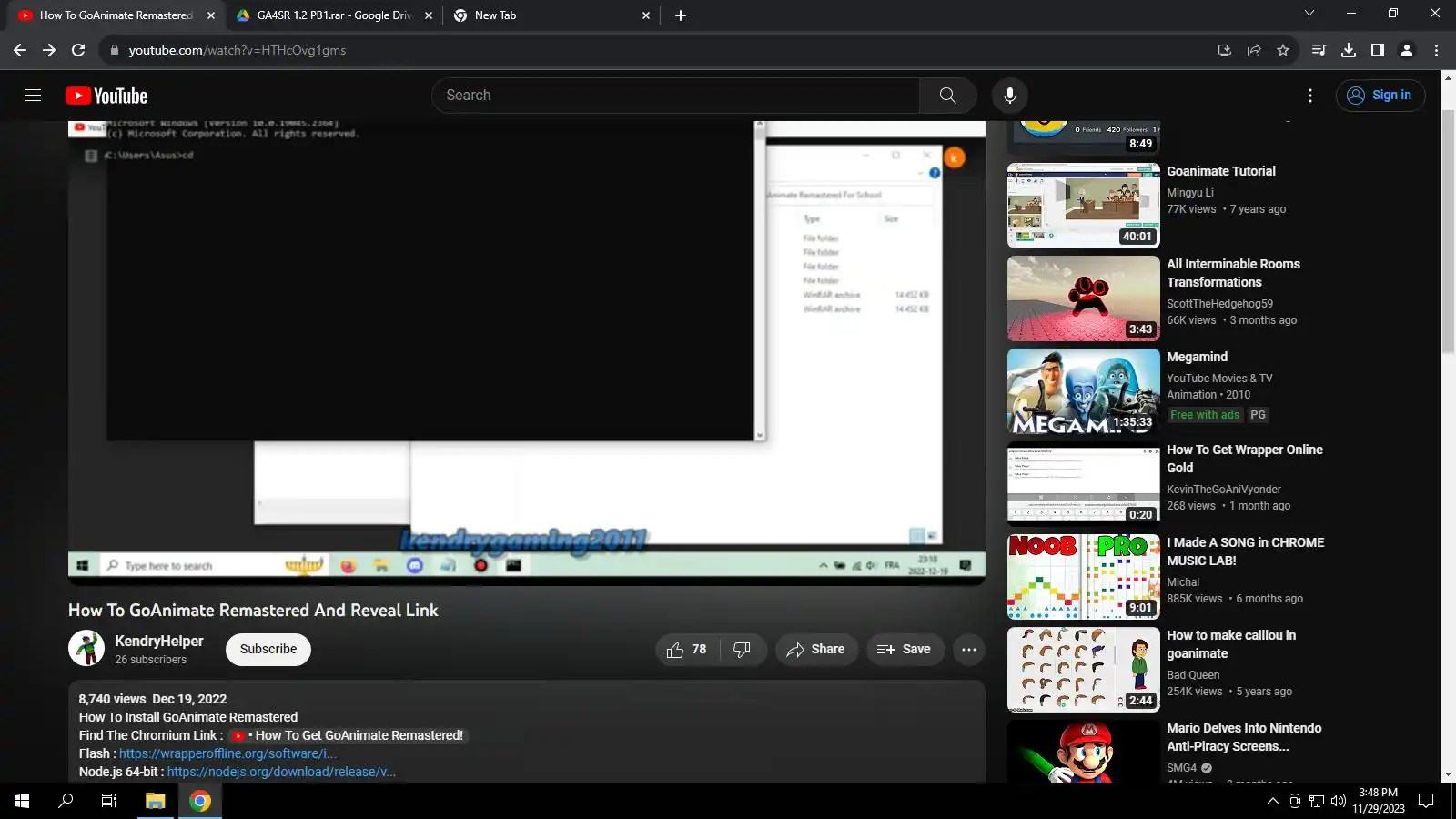Open Chrome Music Lab song thumbnail
The height and width of the screenshot is (819, 1456).
click(1084, 577)
